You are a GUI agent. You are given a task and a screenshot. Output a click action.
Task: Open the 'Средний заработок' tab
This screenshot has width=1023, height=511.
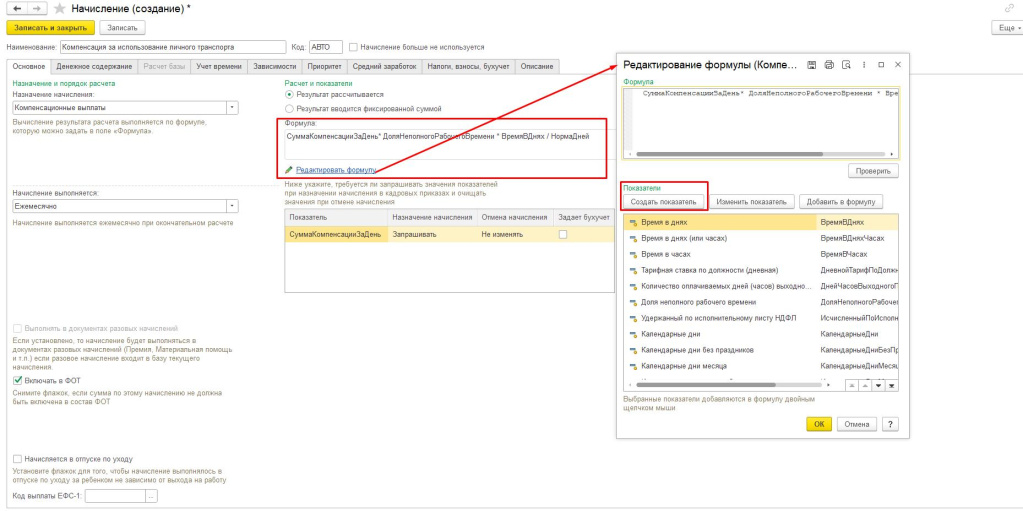tap(385, 66)
